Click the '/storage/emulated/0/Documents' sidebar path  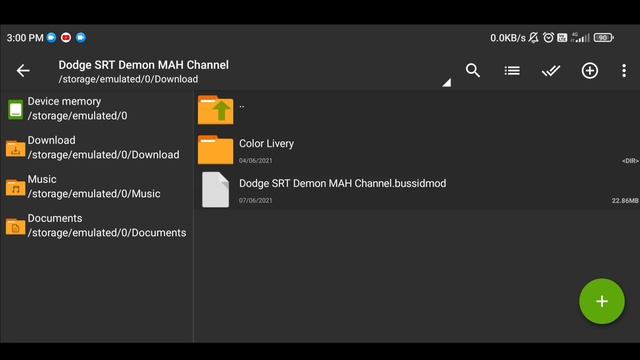(107, 233)
